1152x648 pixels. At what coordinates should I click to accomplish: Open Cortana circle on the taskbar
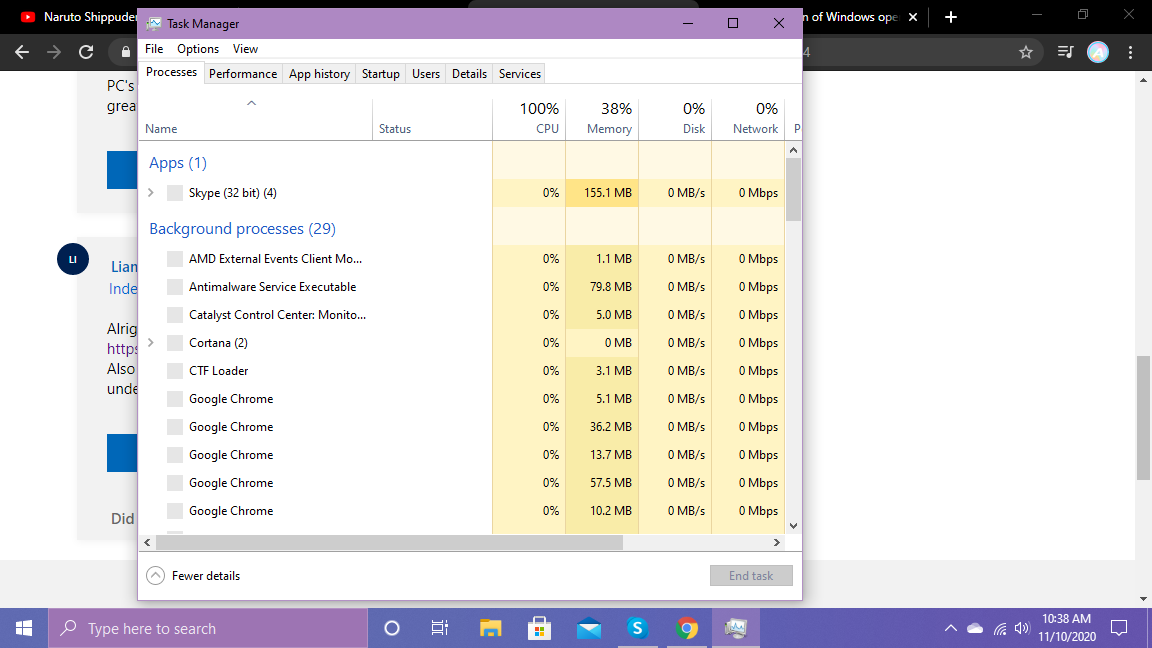tap(392, 628)
